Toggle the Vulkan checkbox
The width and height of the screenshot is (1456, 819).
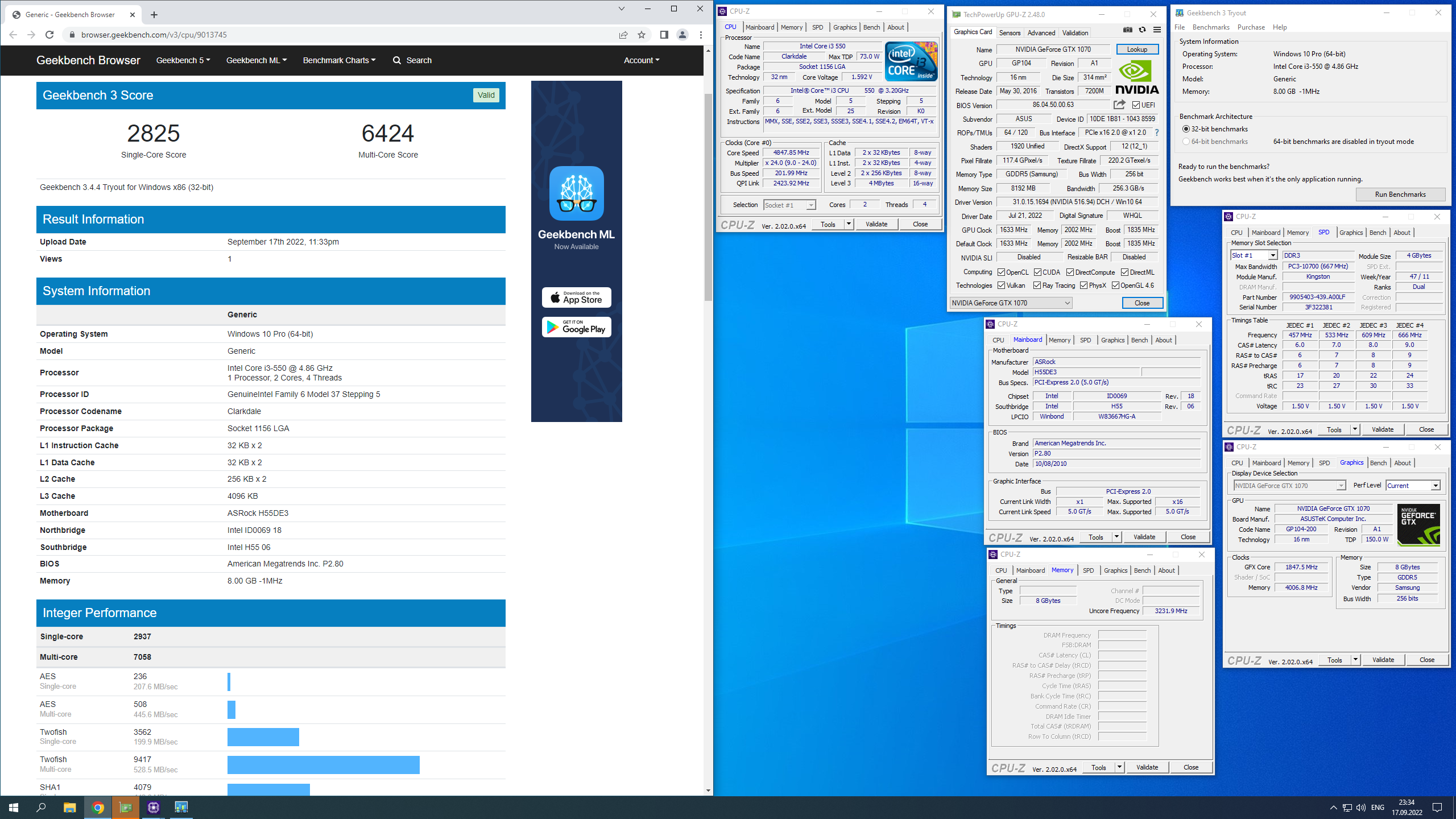pos(1001,286)
